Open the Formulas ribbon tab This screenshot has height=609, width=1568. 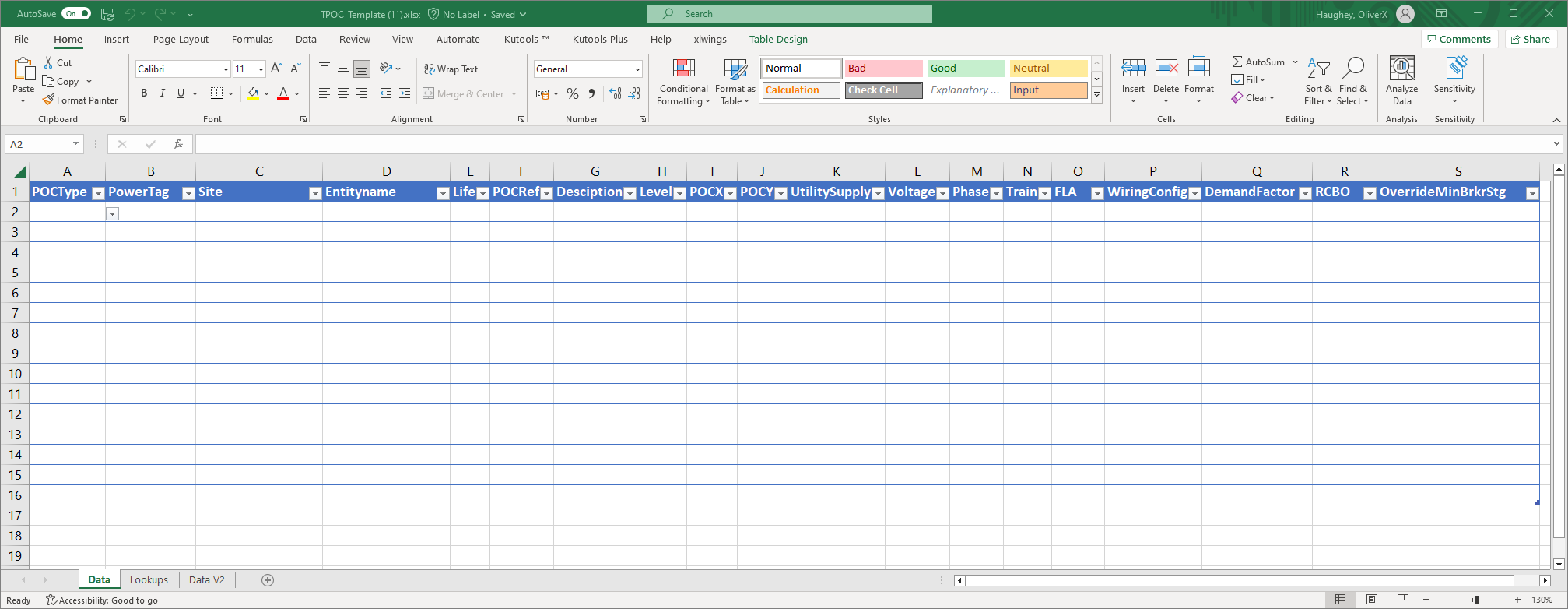[252, 40]
